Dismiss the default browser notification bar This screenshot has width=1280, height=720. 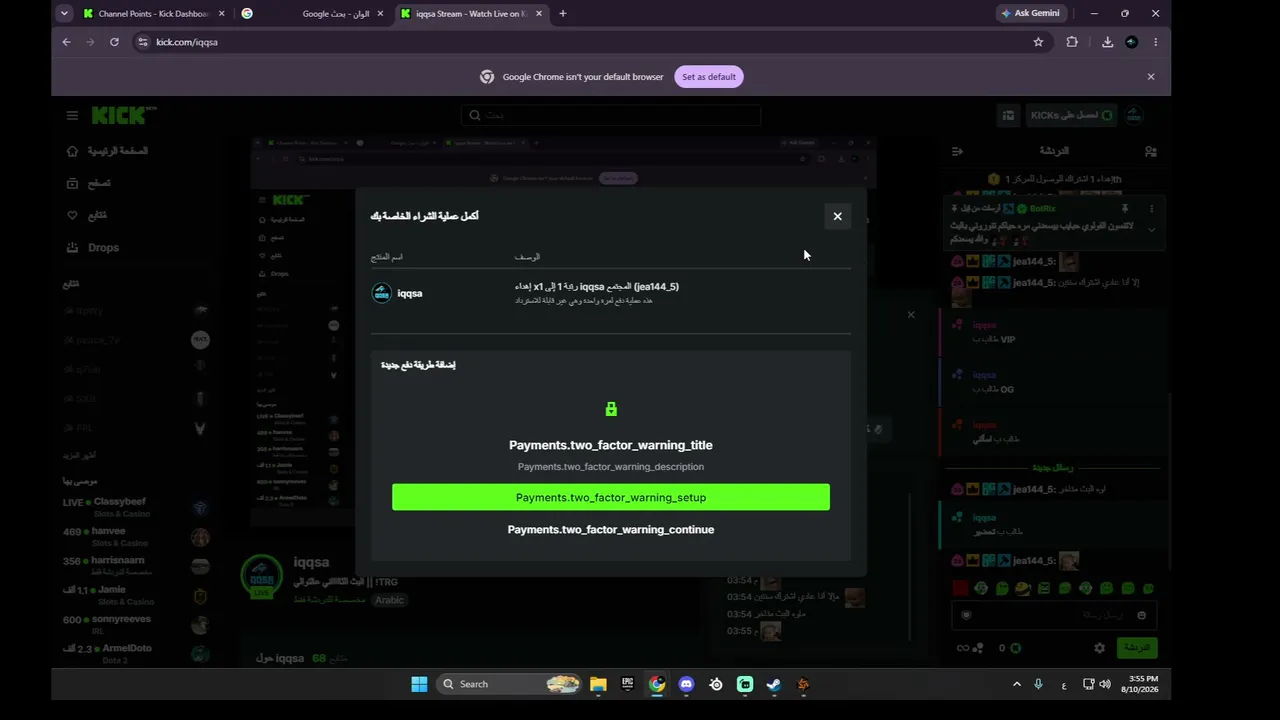pos(1150,77)
